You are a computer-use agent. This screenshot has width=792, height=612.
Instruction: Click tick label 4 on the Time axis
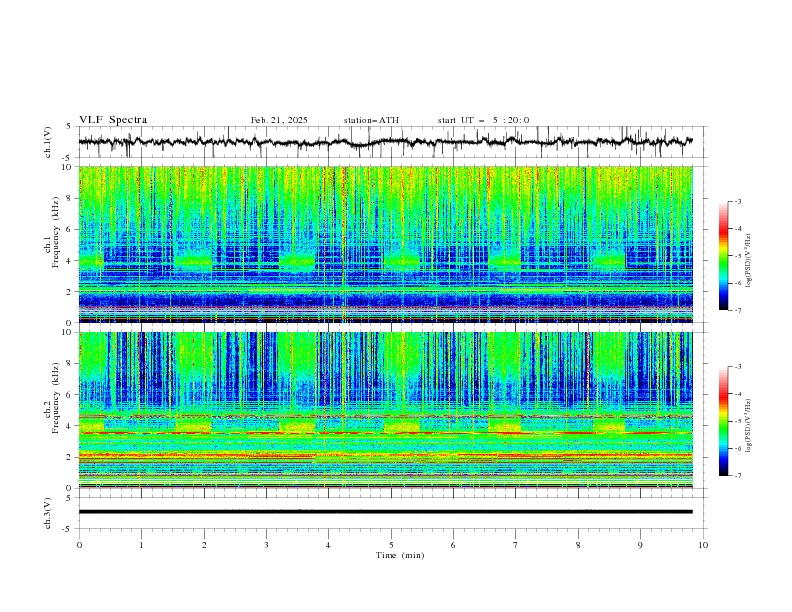tap(328, 545)
